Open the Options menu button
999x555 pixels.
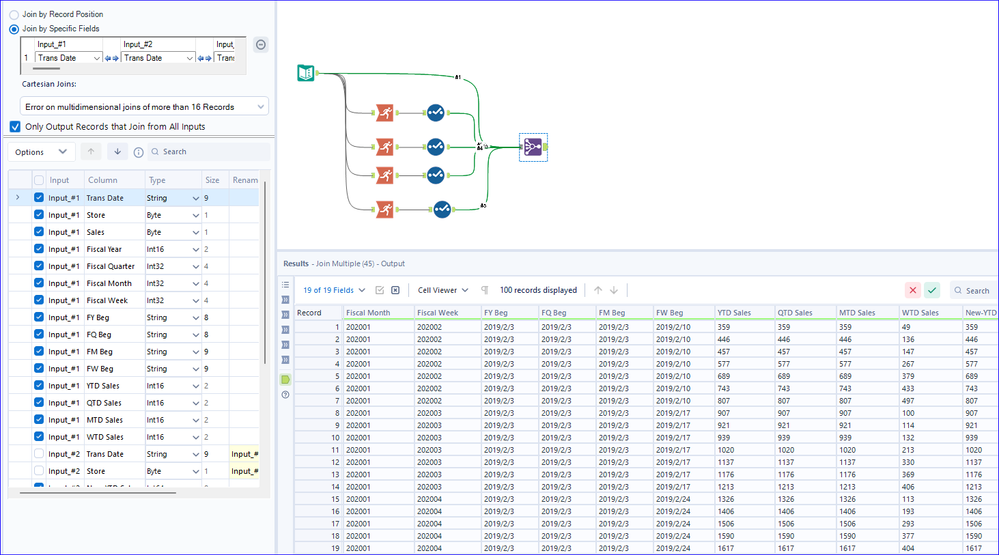[40, 152]
